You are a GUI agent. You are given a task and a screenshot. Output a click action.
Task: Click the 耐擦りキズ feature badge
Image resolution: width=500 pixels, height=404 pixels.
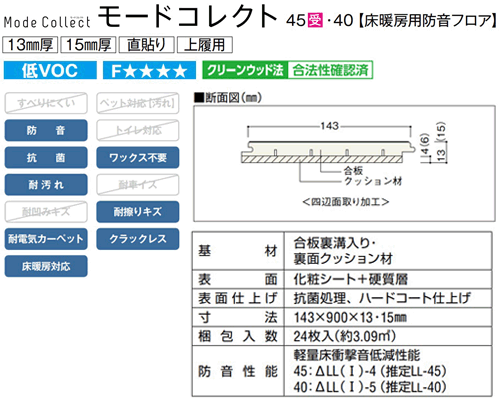tap(138, 212)
